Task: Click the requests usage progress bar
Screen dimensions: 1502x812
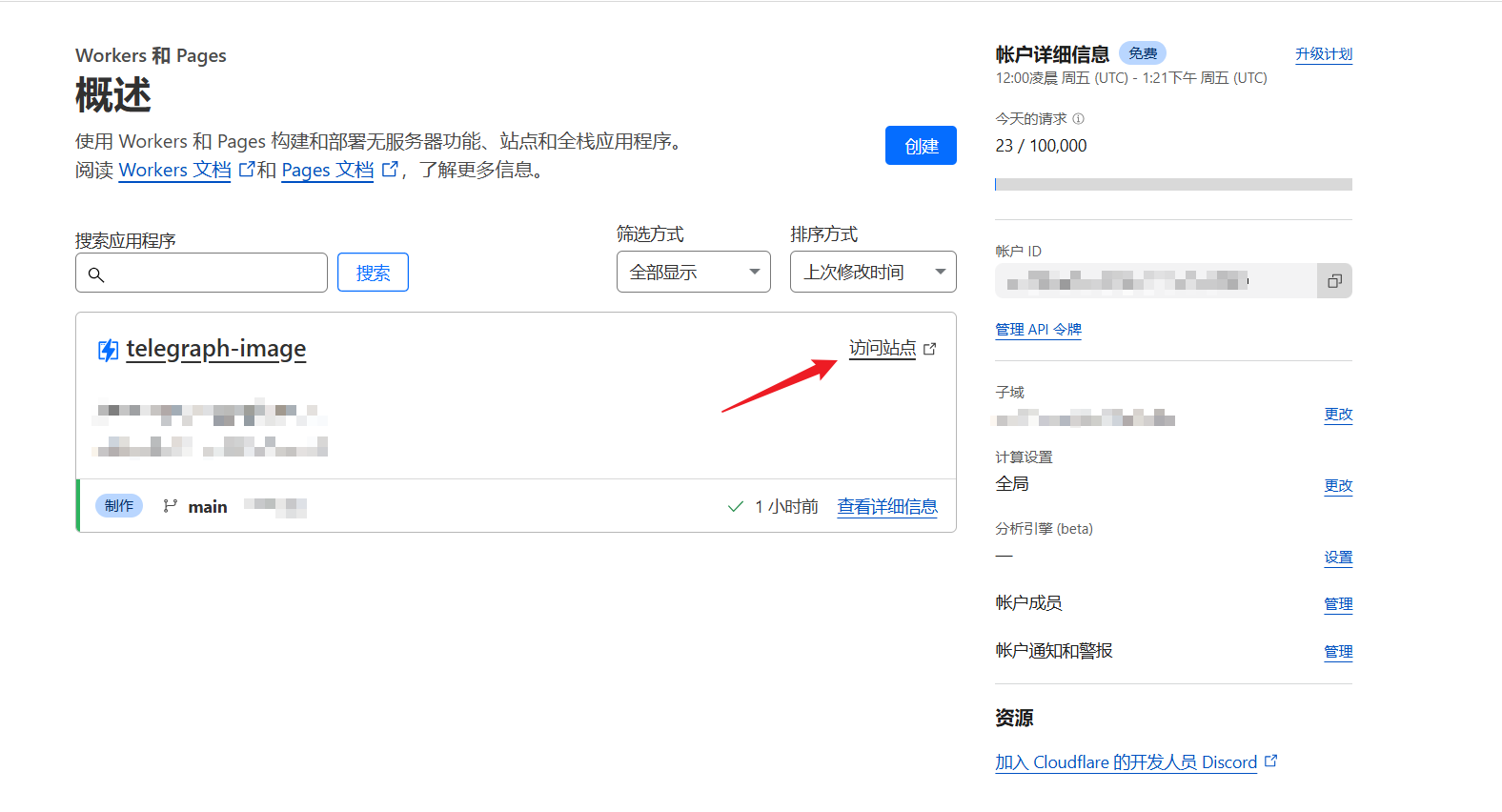Action: (x=1173, y=184)
